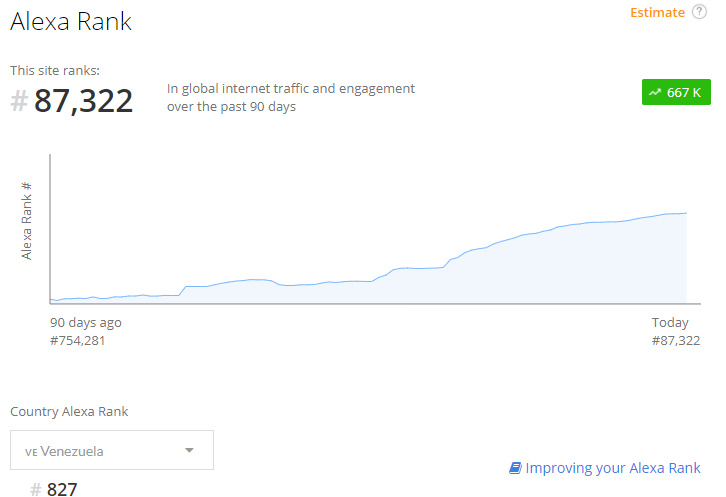This screenshot has width=726, height=497.
Task: Click the global rank number 87,322
Action: click(83, 101)
